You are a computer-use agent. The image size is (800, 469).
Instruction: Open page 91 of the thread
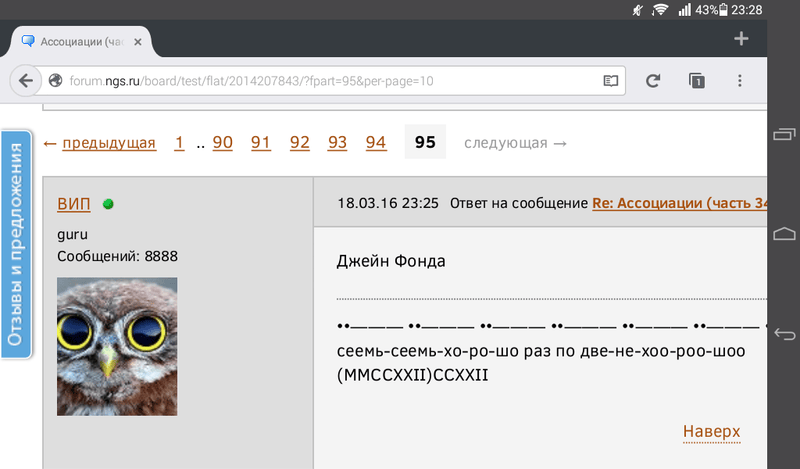click(x=261, y=142)
